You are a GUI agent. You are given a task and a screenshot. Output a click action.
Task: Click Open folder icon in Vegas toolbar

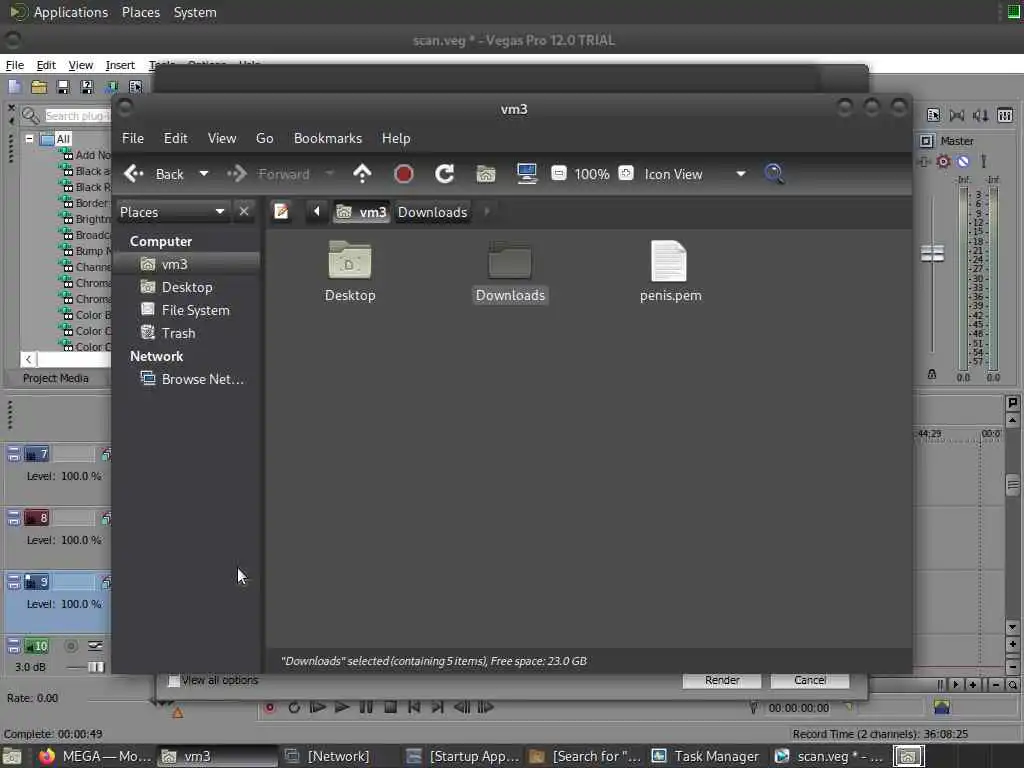[x=39, y=86]
